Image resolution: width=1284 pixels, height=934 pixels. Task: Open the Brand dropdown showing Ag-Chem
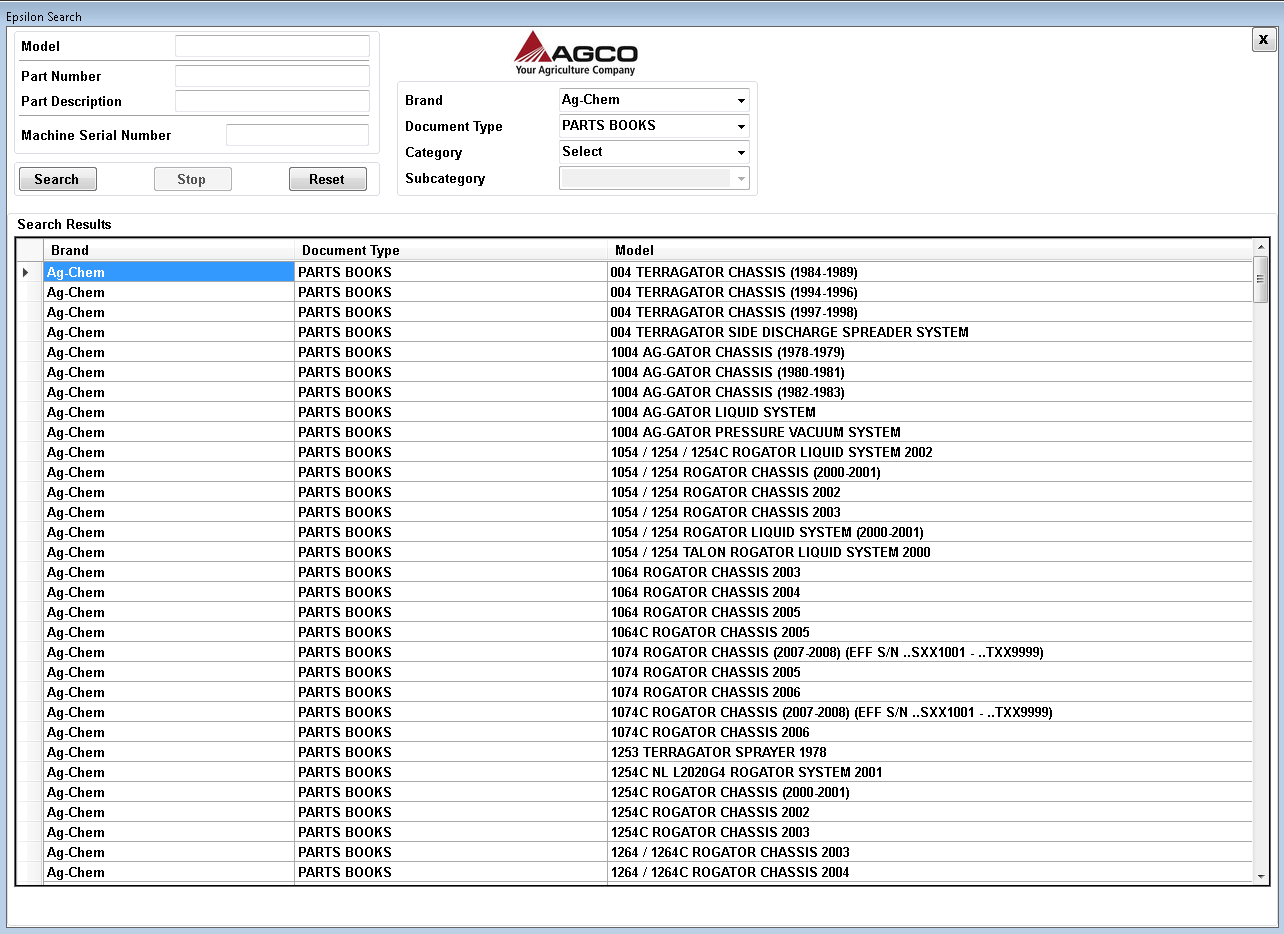654,100
